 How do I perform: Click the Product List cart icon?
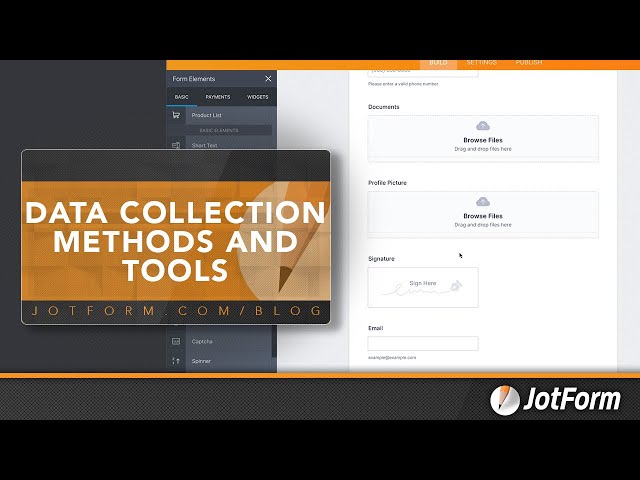pos(176,115)
